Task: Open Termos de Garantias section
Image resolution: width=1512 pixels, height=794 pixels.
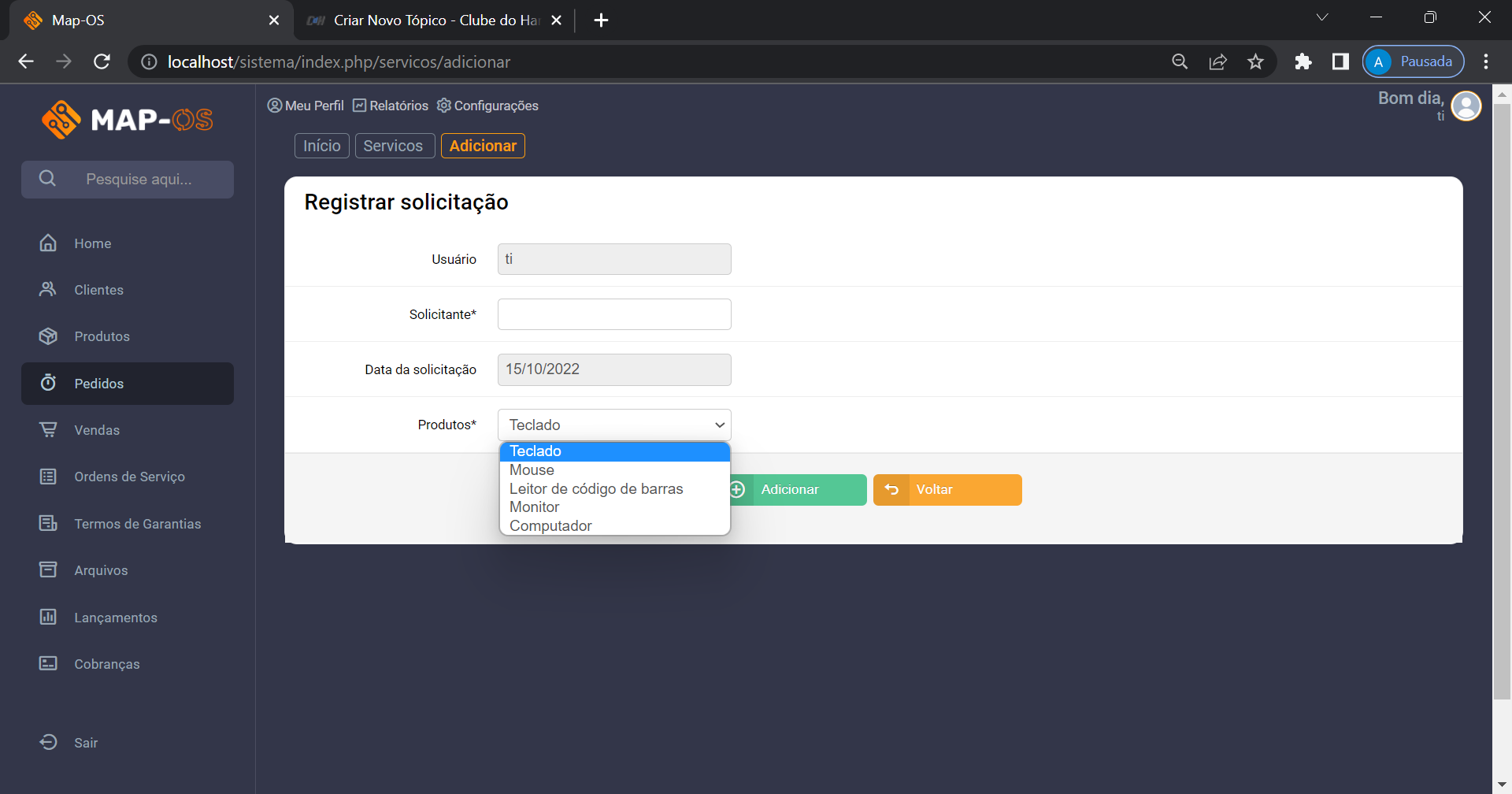Action: pos(128,524)
